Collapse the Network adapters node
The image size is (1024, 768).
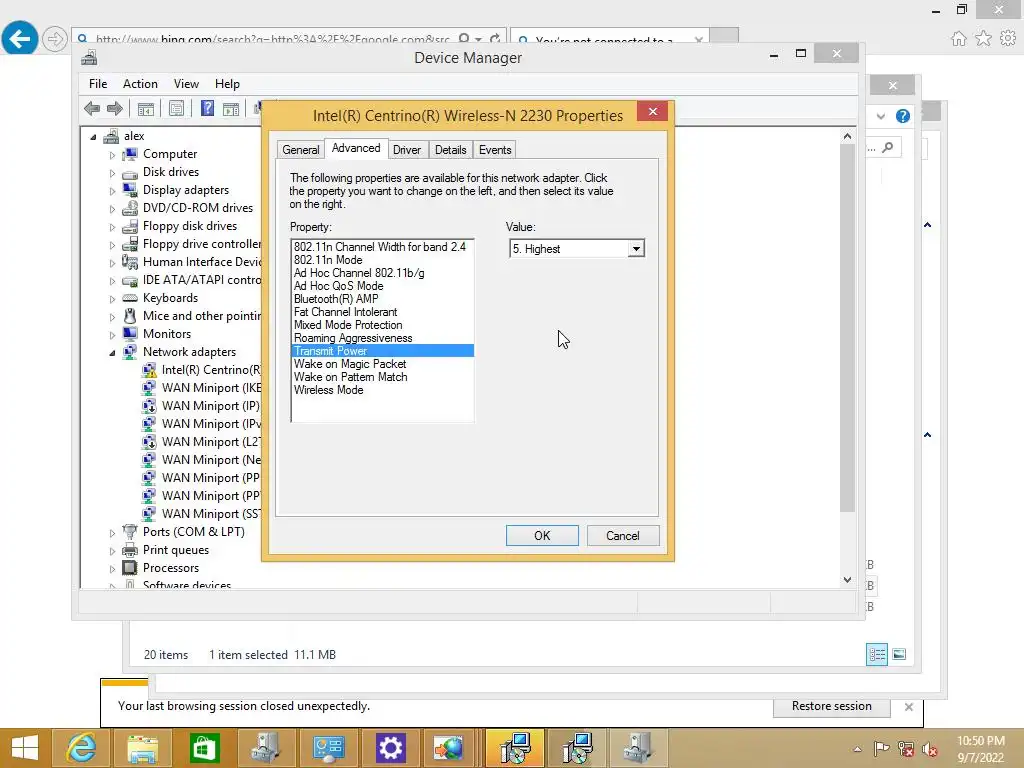pyautogui.click(x=112, y=353)
